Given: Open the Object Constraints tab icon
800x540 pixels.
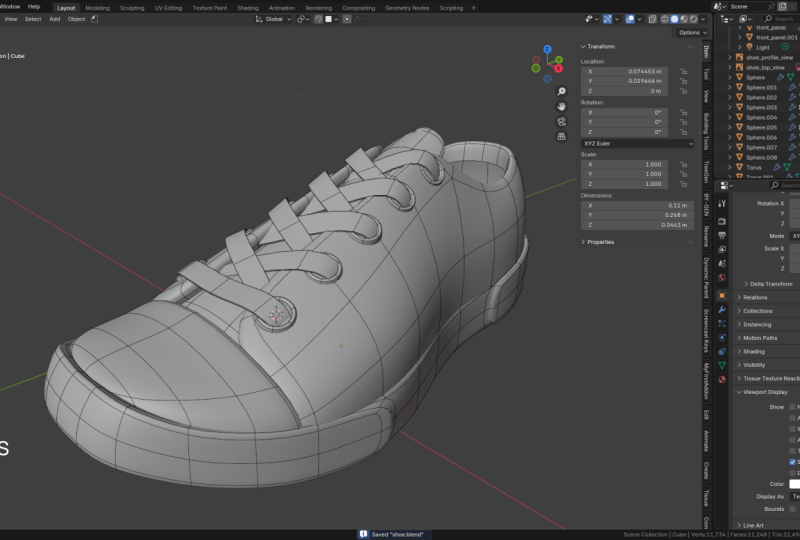Looking at the screenshot, I should [x=722, y=351].
